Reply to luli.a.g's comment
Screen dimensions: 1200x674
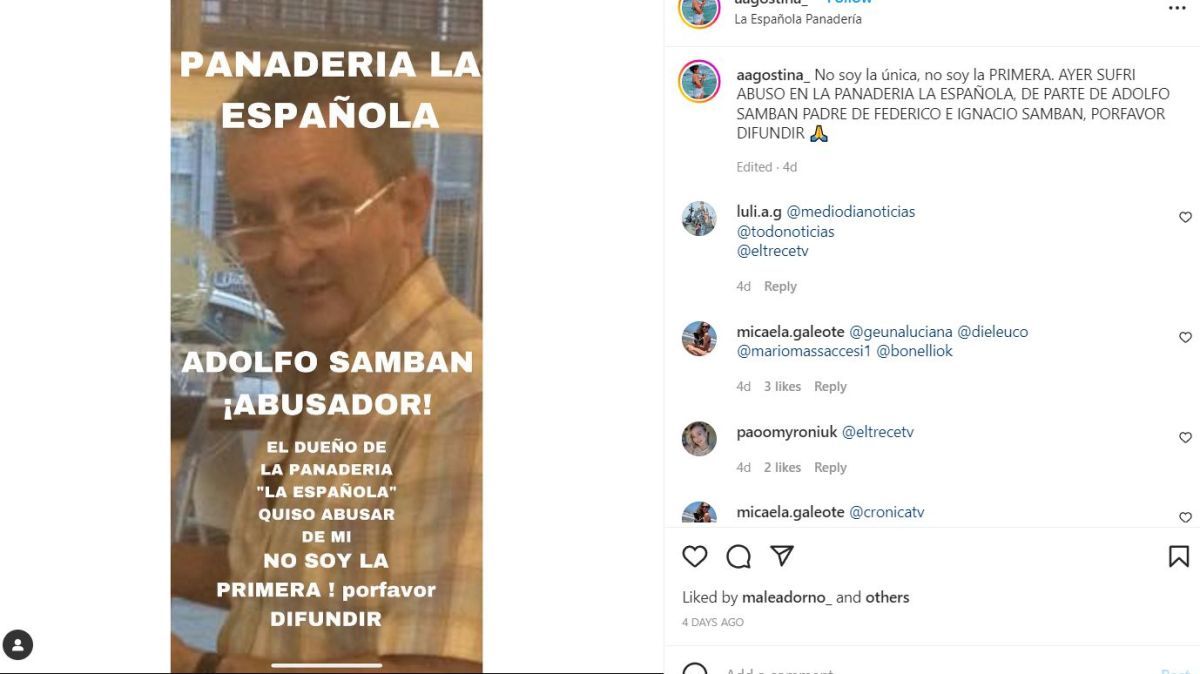tap(780, 287)
